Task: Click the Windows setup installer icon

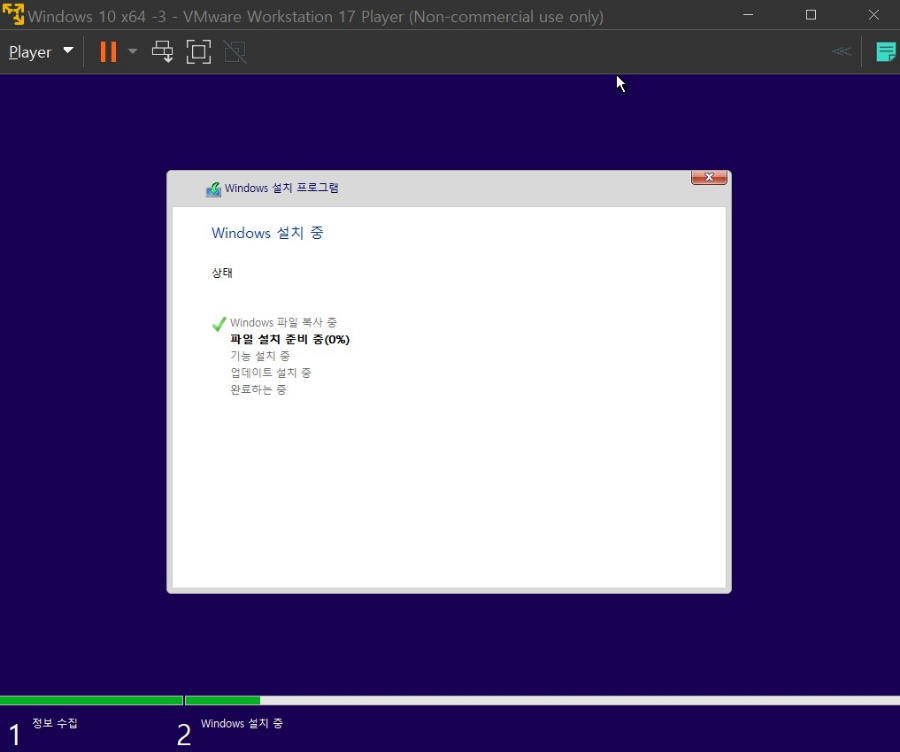Action: pos(214,189)
